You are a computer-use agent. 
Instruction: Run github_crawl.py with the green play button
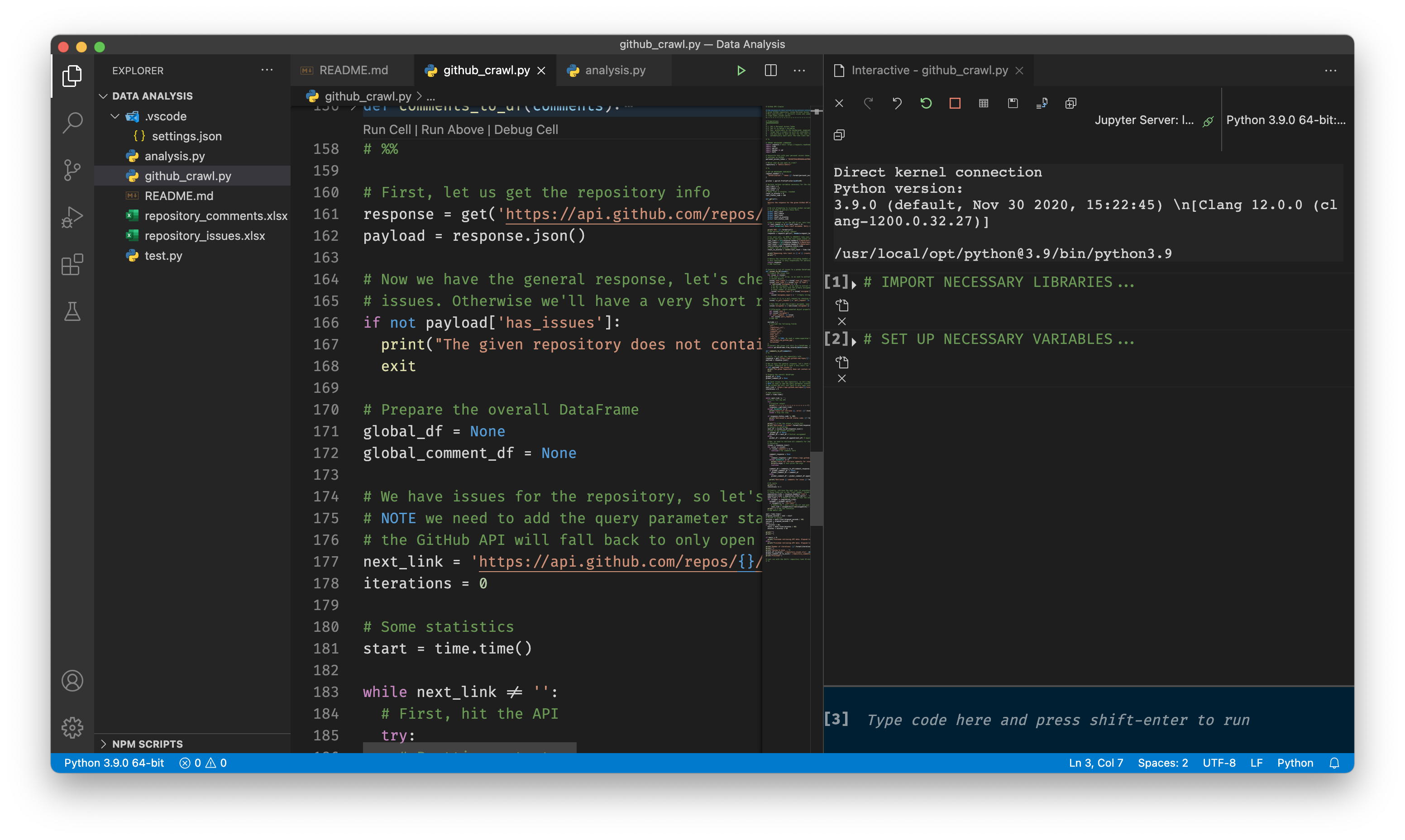741,70
